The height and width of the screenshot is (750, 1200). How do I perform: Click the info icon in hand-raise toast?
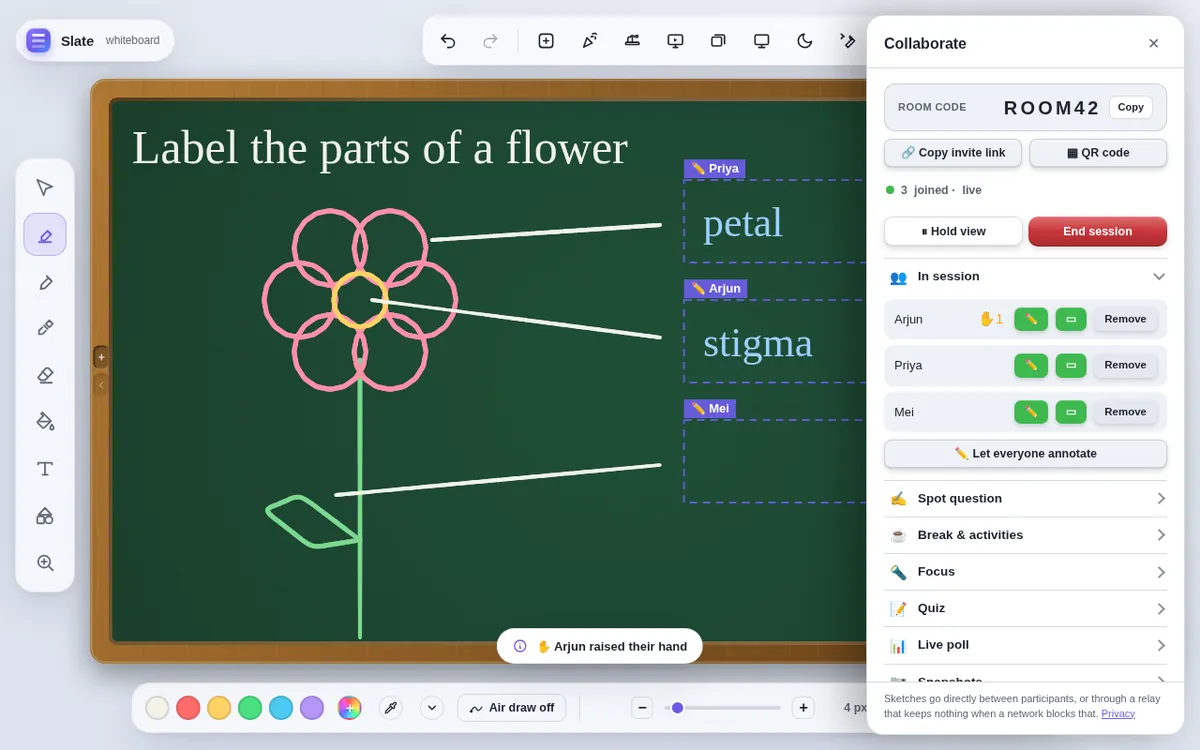point(520,646)
